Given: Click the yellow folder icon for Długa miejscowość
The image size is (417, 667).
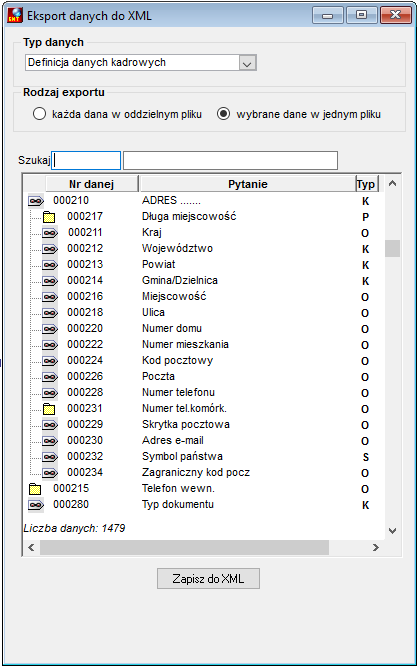Looking at the screenshot, I should pos(49,217).
